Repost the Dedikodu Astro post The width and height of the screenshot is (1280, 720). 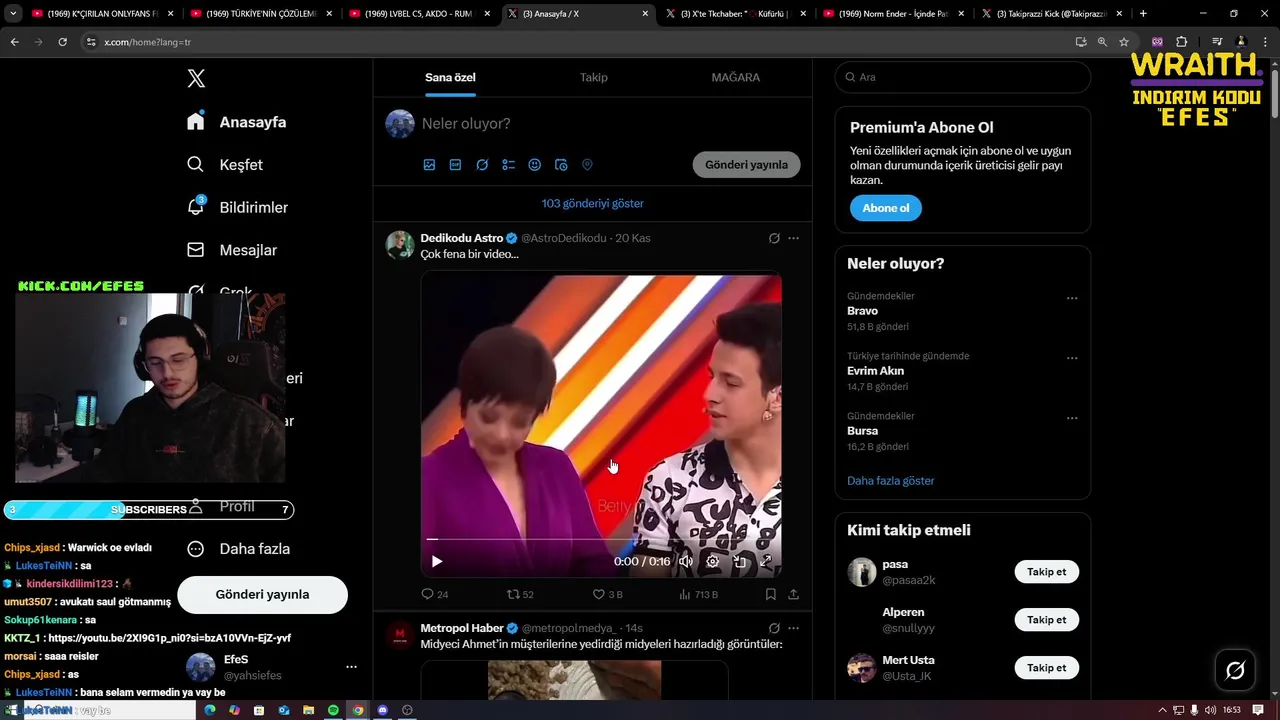click(520, 594)
